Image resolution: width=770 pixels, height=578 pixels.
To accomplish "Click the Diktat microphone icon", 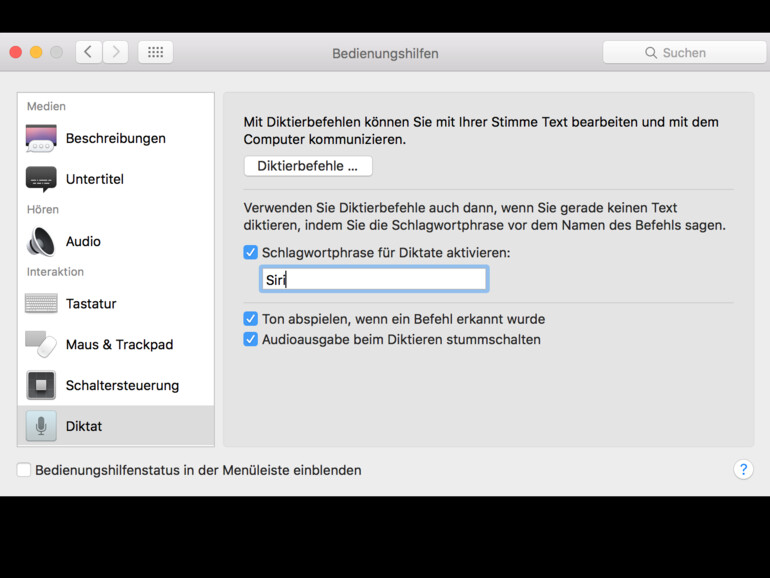I will click(41, 426).
